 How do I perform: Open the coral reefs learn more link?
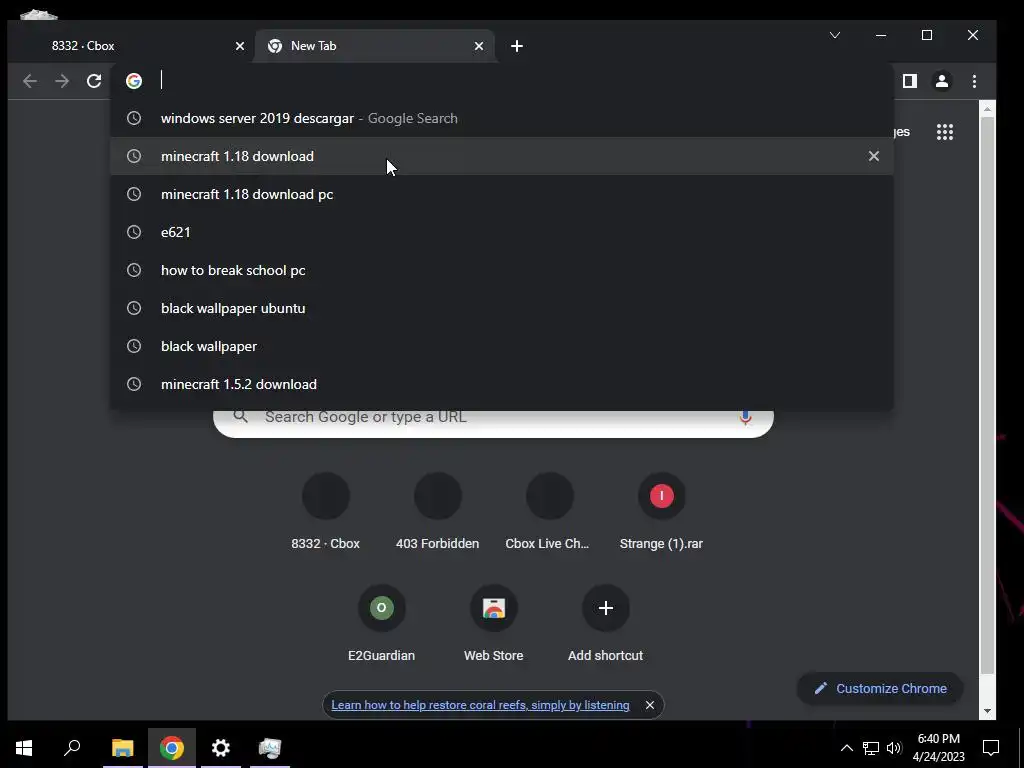click(480, 705)
